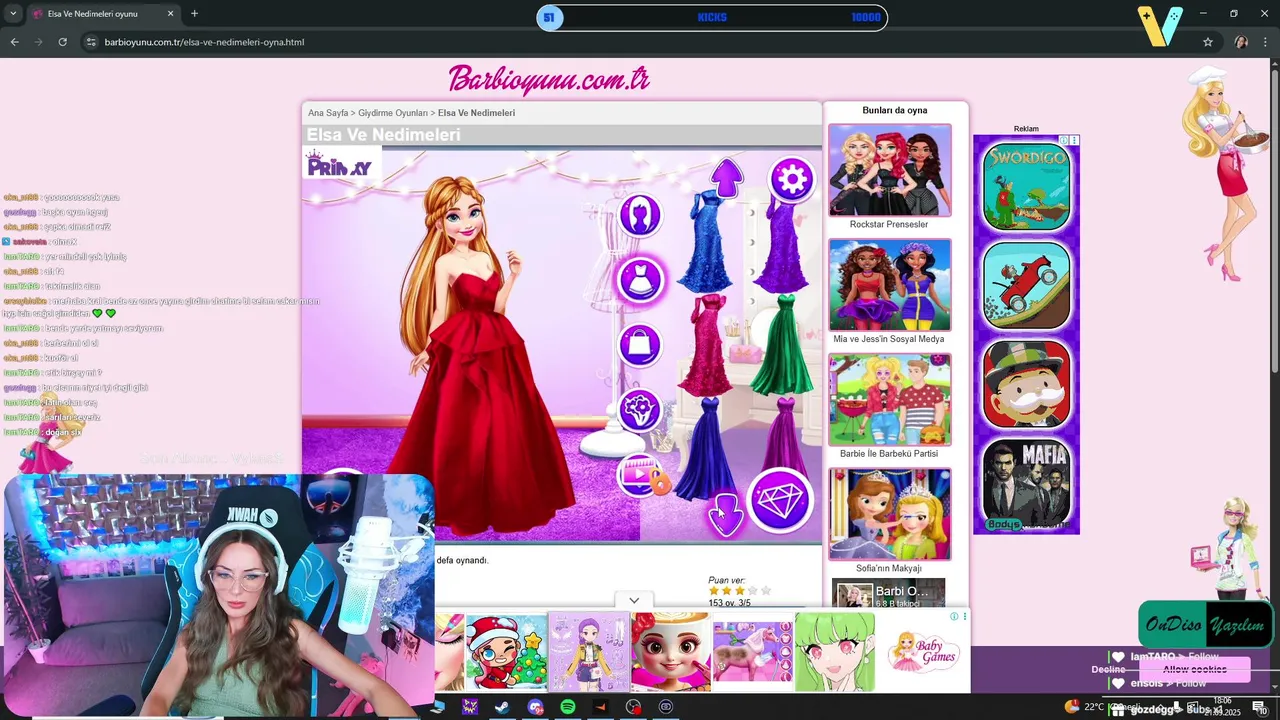Open the Windows notification center icon
Image resolution: width=1280 pixels, height=720 pixels.
(1259, 707)
